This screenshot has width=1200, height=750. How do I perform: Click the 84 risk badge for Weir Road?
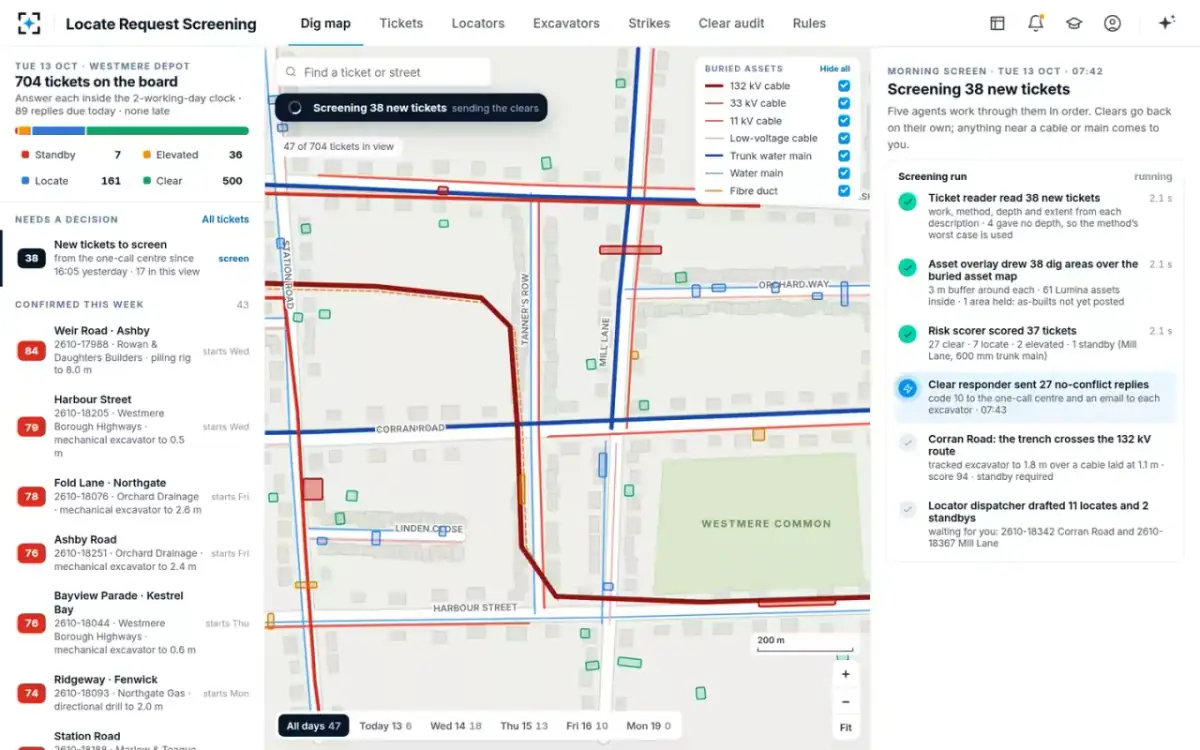pyautogui.click(x=31, y=351)
